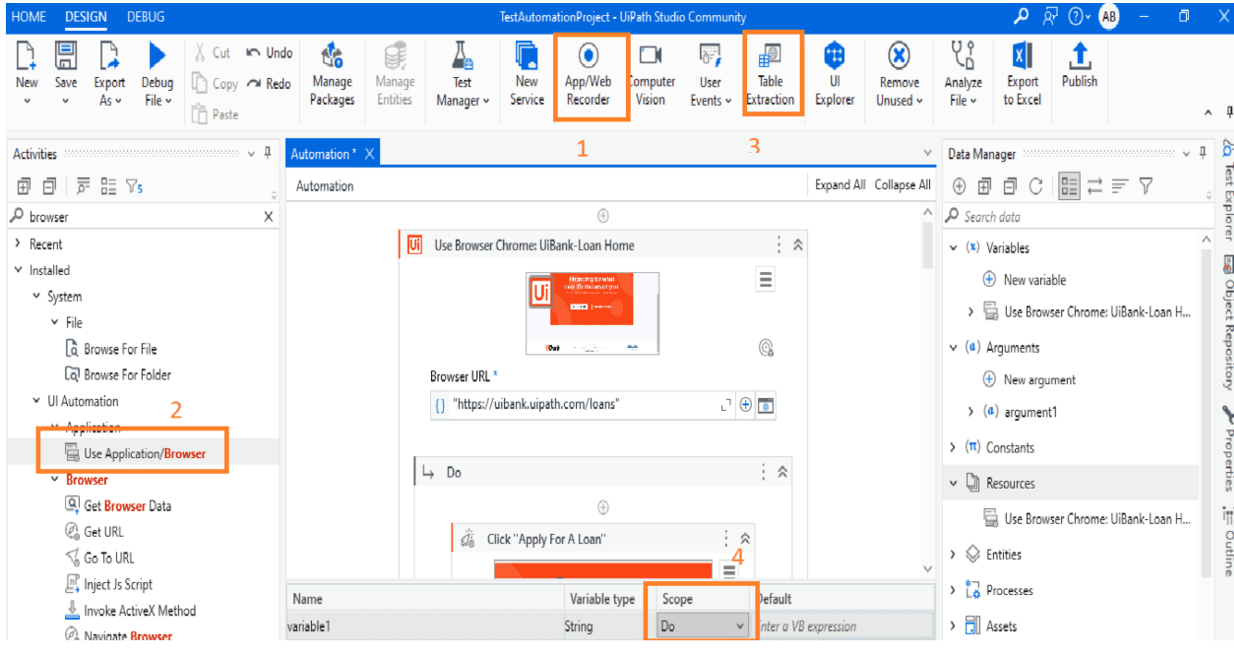This screenshot has height=660, width=1234.
Task: Collapse the Installed activities node
Action: tap(18, 270)
